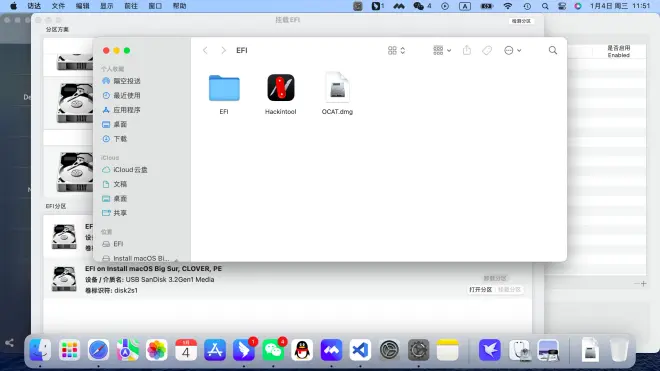
Task: Search in the Finder window
Action: pos(553,51)
